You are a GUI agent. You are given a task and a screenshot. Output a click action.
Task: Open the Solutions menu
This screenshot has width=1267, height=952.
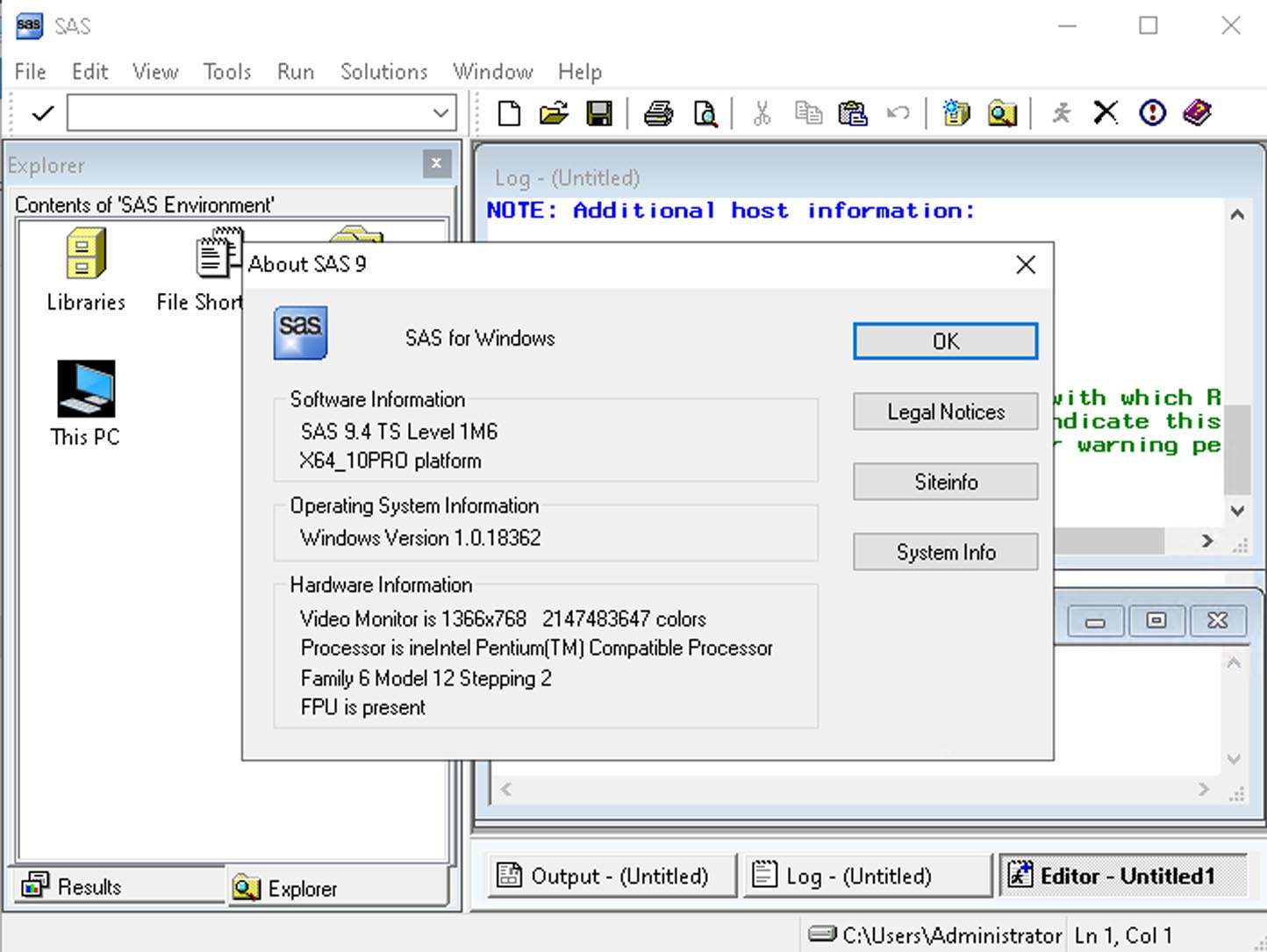tap(383, 72)
